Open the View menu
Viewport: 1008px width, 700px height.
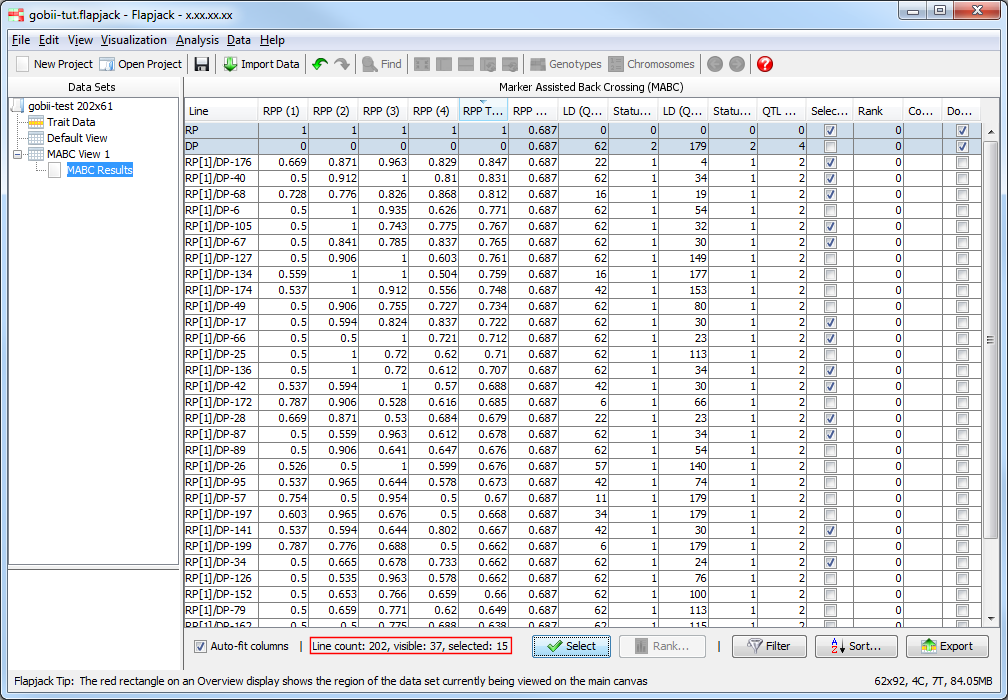point(80,40)
